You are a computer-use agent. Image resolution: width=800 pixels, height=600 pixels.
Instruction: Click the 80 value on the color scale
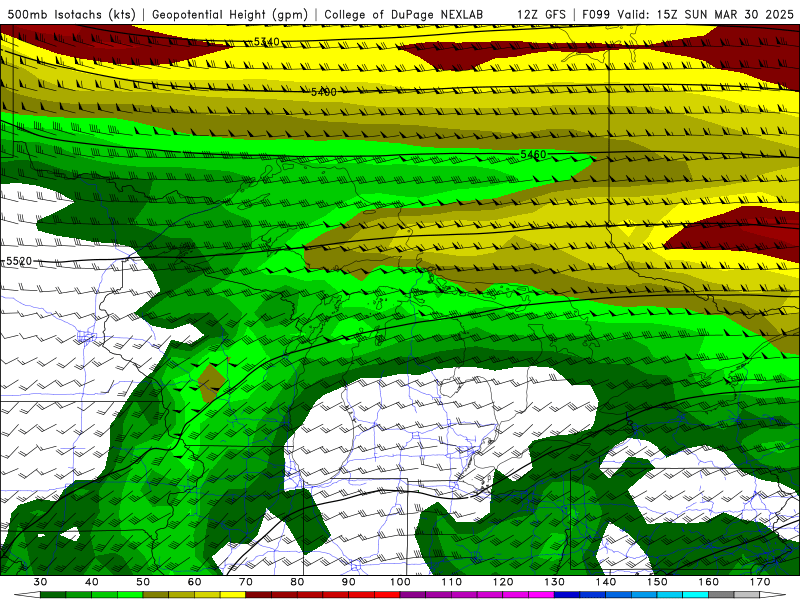[297, 582]
